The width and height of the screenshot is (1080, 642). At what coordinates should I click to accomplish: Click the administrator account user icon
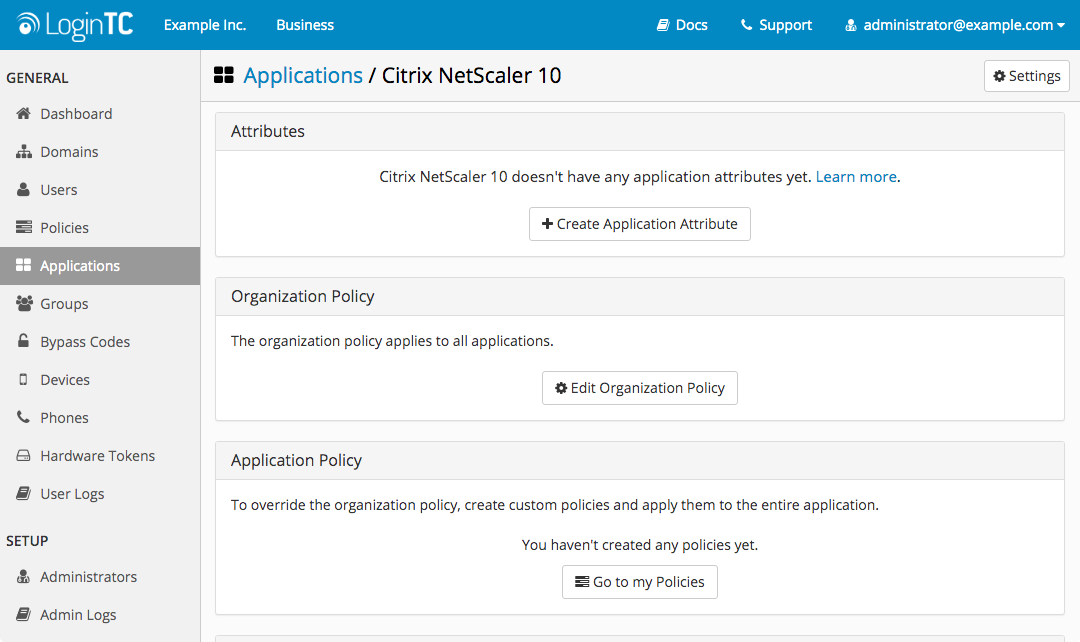point(851,25)
